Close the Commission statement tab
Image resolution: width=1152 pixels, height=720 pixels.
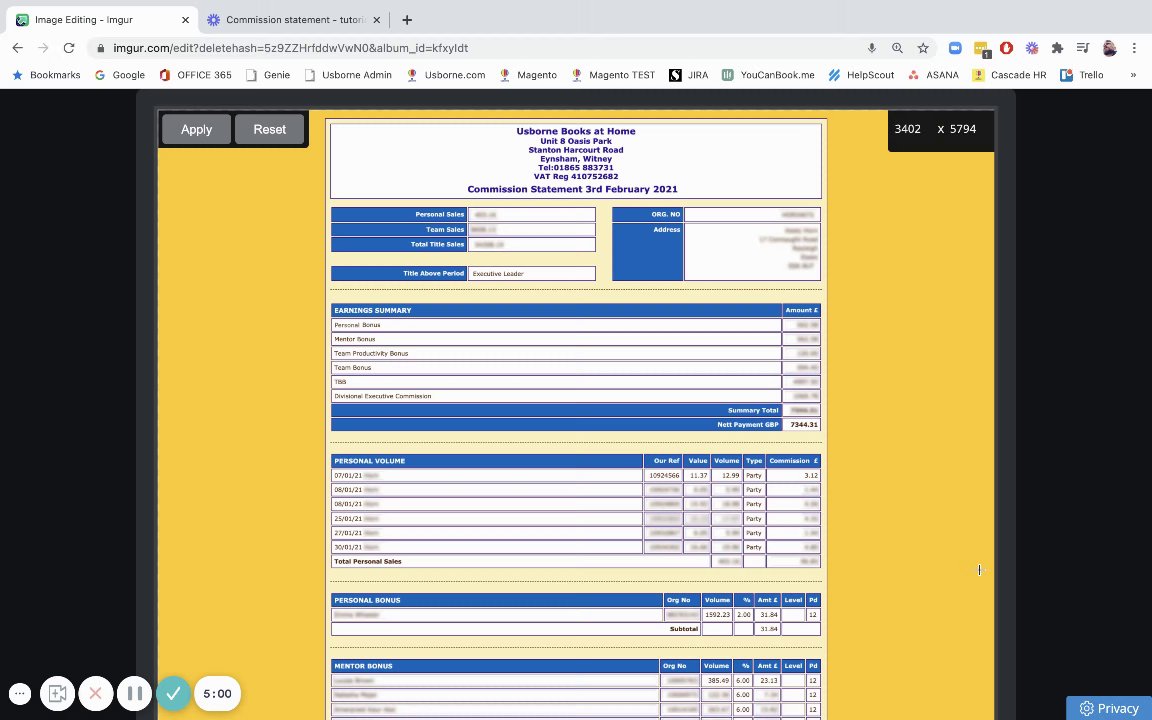(377, 20)
